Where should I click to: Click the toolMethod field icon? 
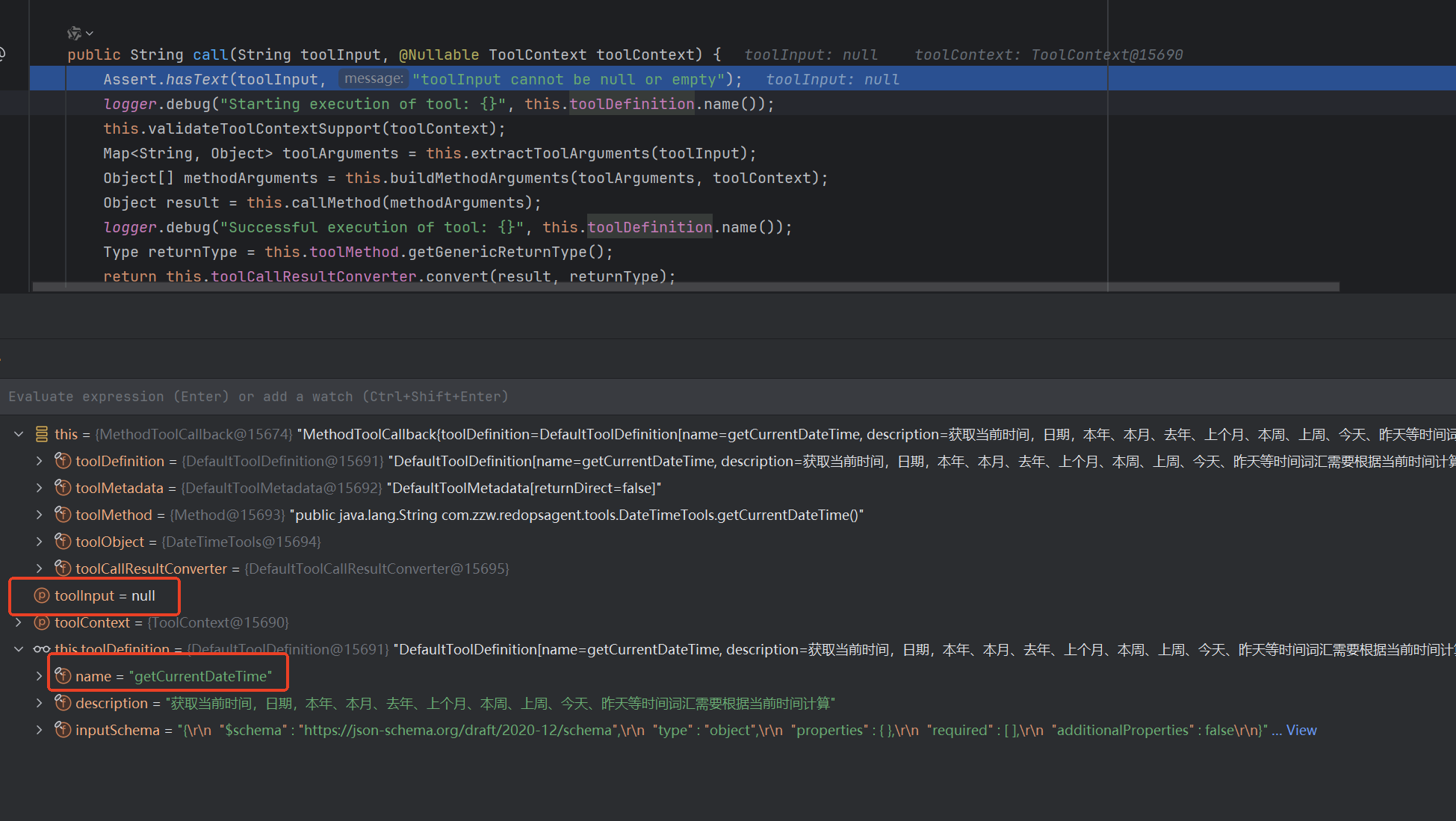click(x=63, y=515)
